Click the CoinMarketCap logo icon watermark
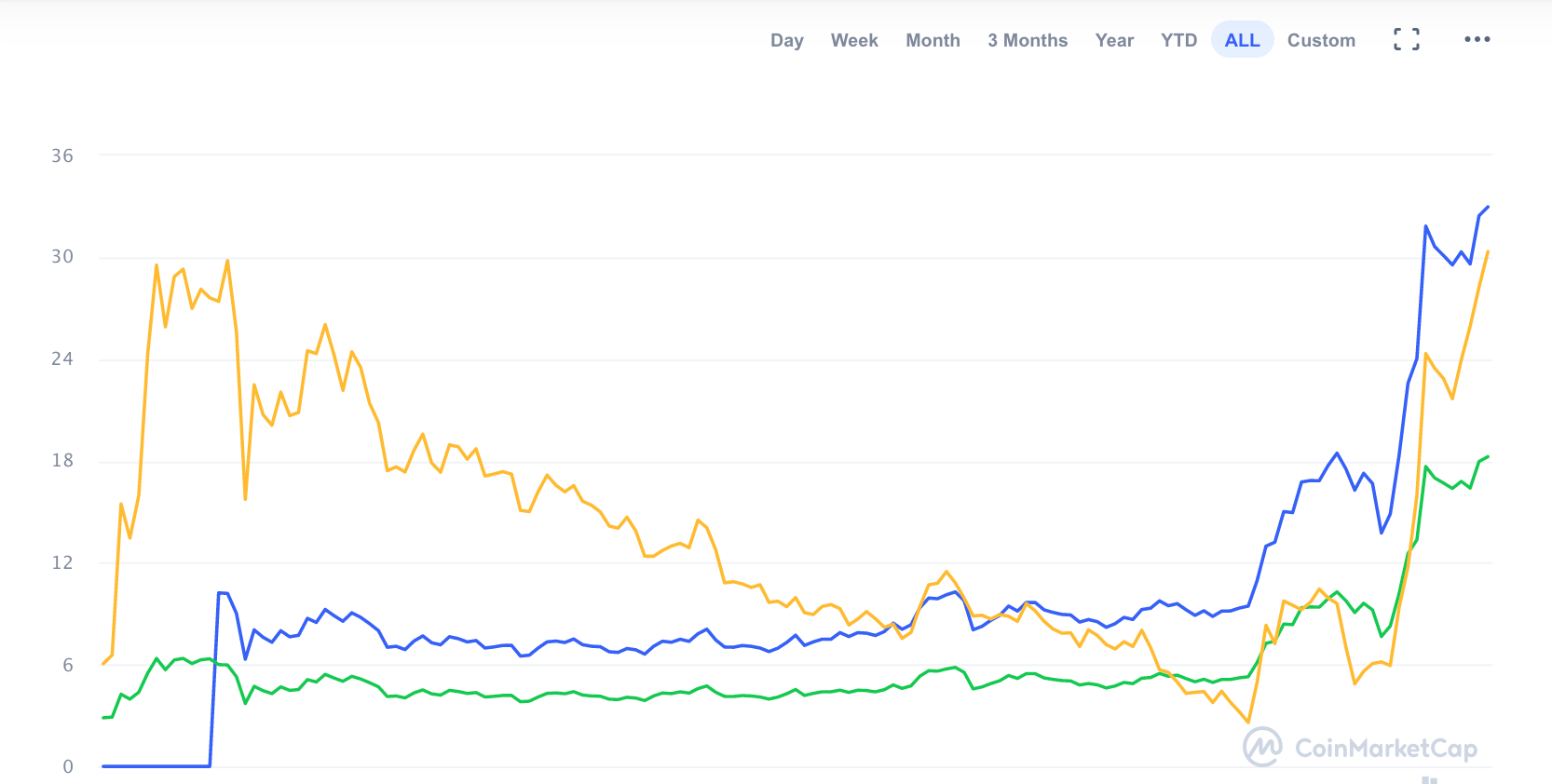The width and height of the screenshot is (1552, 784). click(x=1262, y=747)
